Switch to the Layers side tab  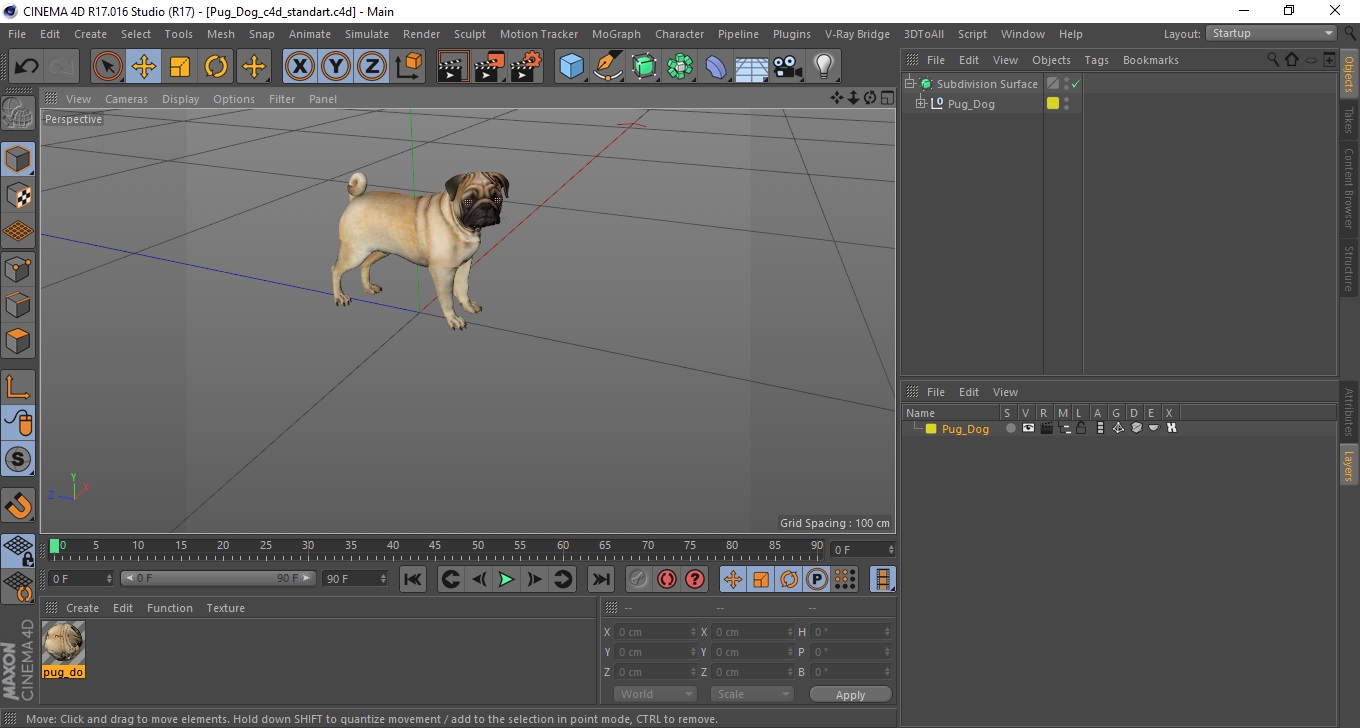[x=1349, y=465]
